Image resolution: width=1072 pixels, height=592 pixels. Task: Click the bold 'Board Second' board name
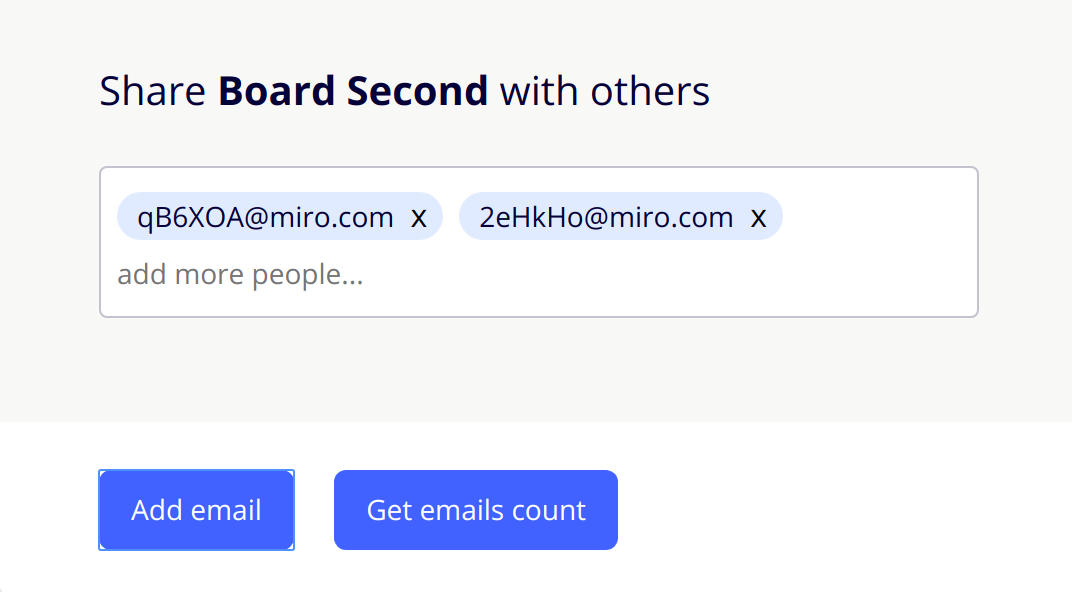point(353,91)
